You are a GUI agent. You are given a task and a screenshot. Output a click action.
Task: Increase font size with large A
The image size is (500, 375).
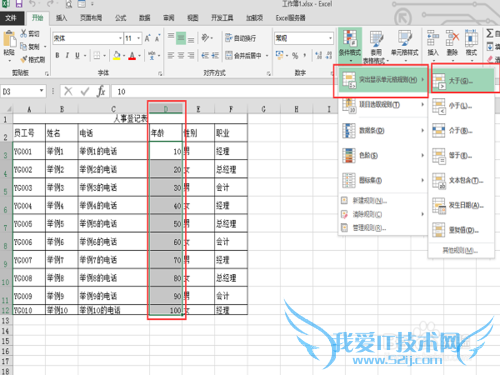coord(147,38)
